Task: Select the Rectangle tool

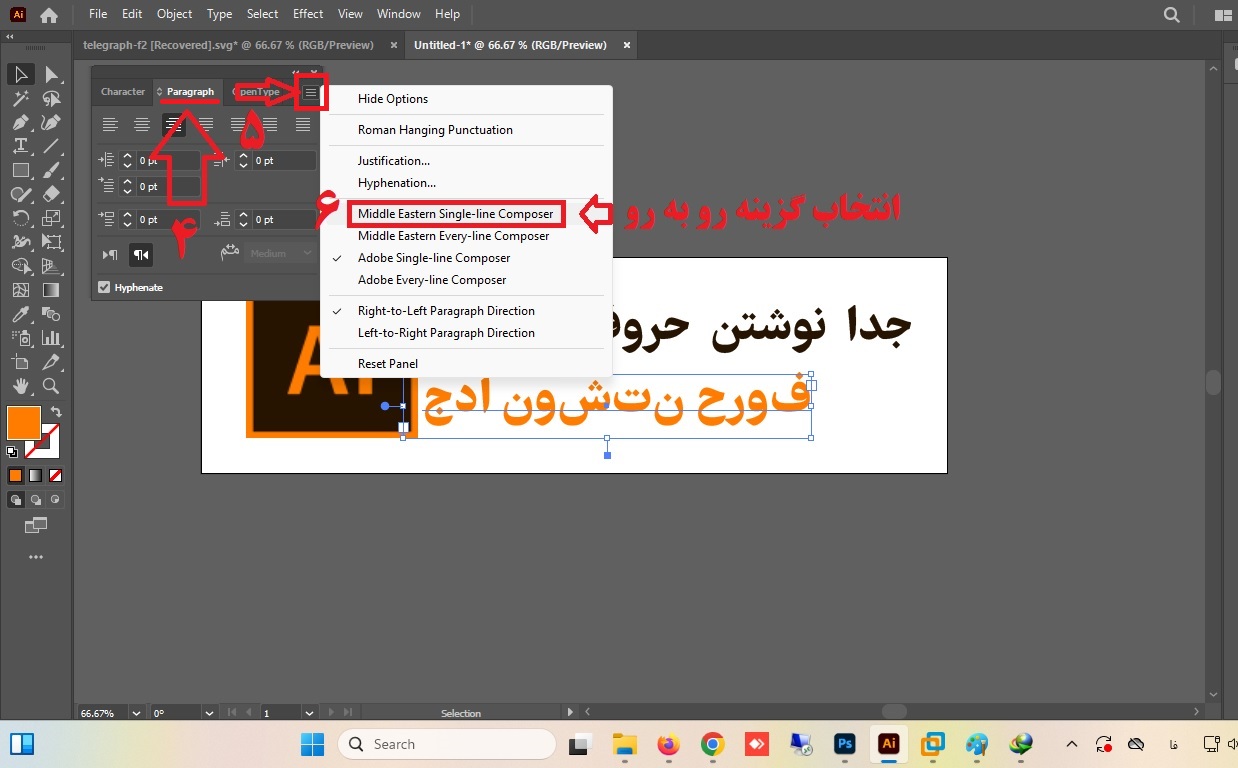Action: point(20,169)
